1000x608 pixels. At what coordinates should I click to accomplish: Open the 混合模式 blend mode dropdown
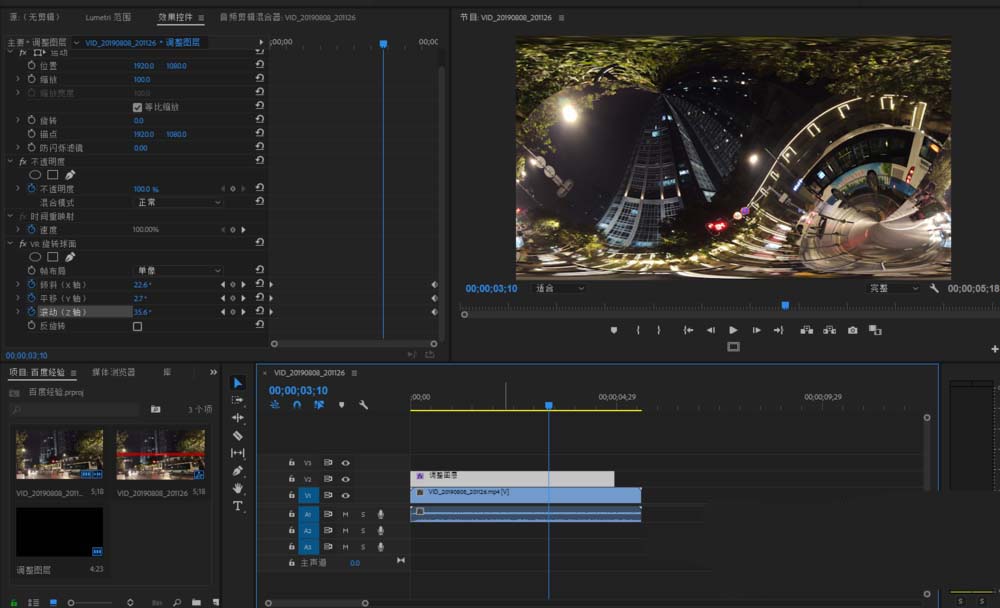(179, 202)
